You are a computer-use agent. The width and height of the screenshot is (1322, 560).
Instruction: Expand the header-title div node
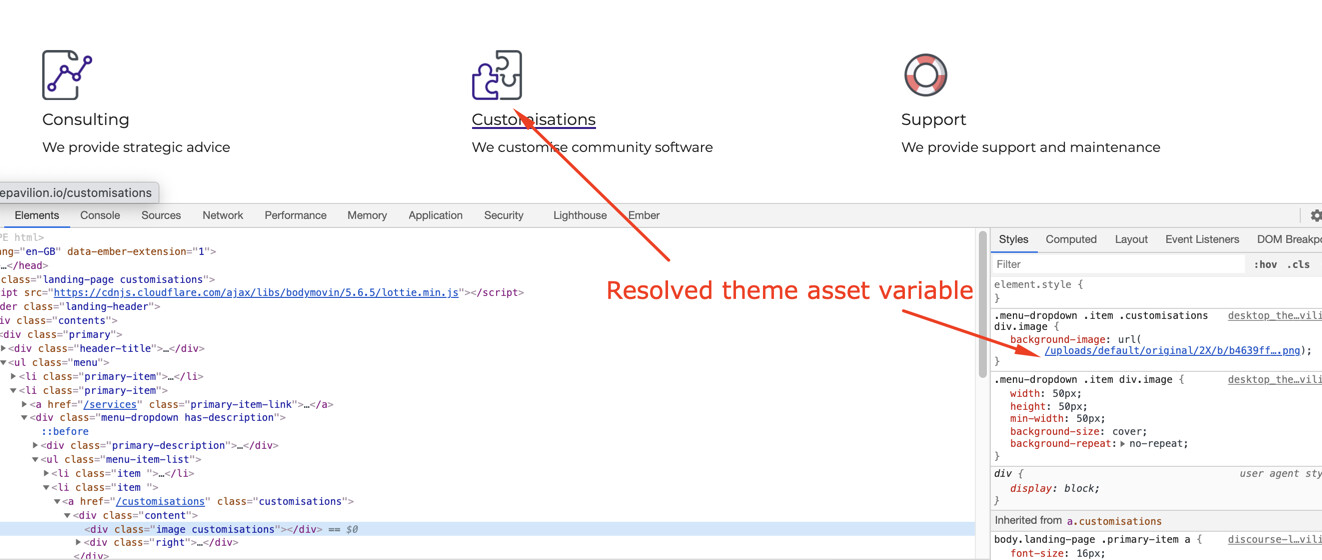click(x=4, y=349)
